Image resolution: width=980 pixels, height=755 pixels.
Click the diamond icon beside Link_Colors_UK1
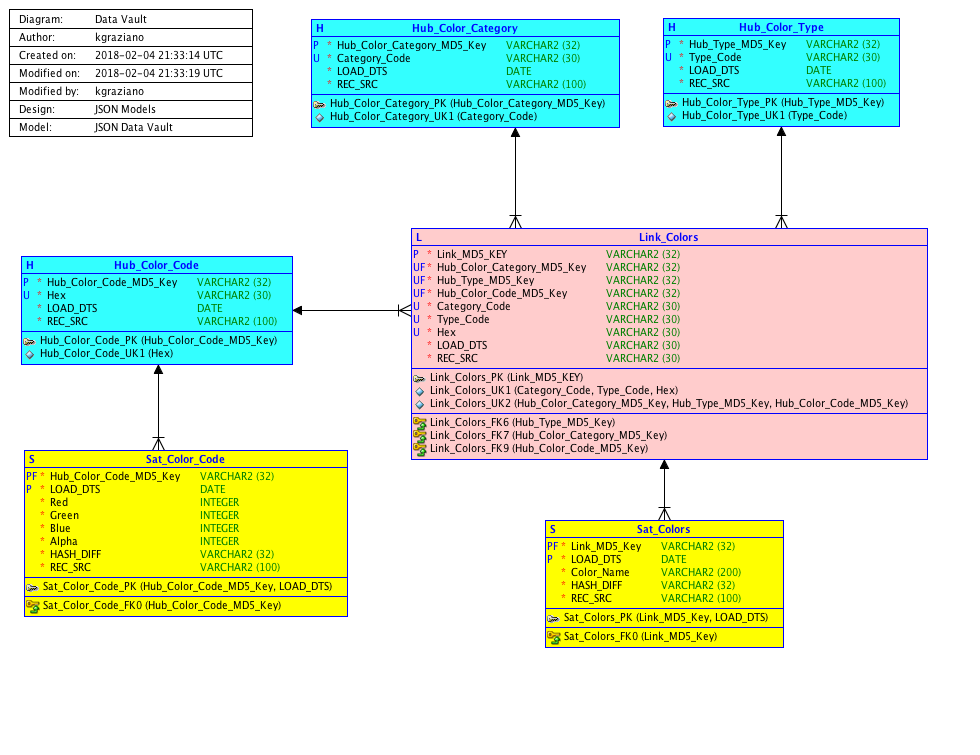419,391
